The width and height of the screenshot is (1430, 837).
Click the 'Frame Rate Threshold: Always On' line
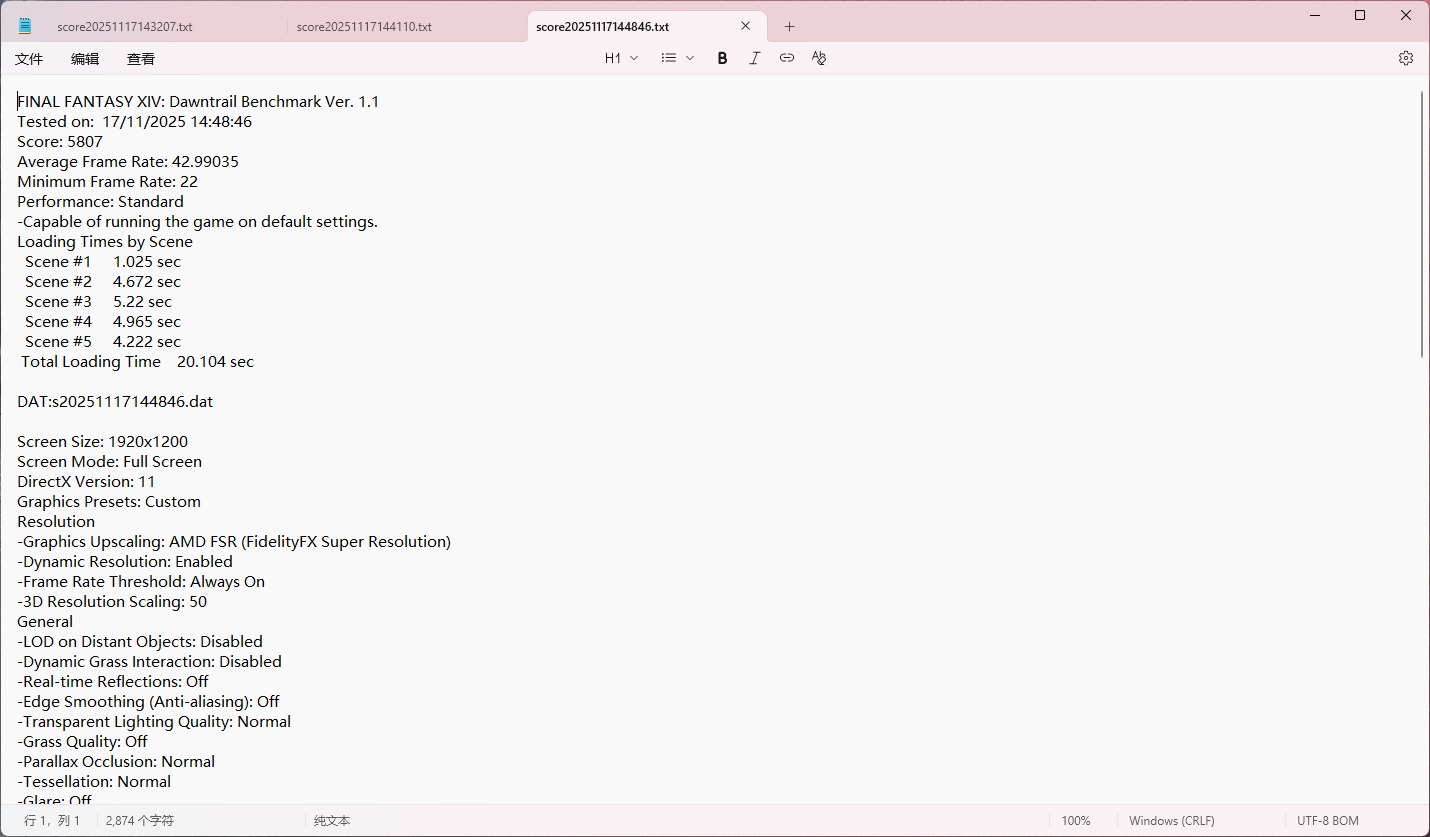pos(141,581)
